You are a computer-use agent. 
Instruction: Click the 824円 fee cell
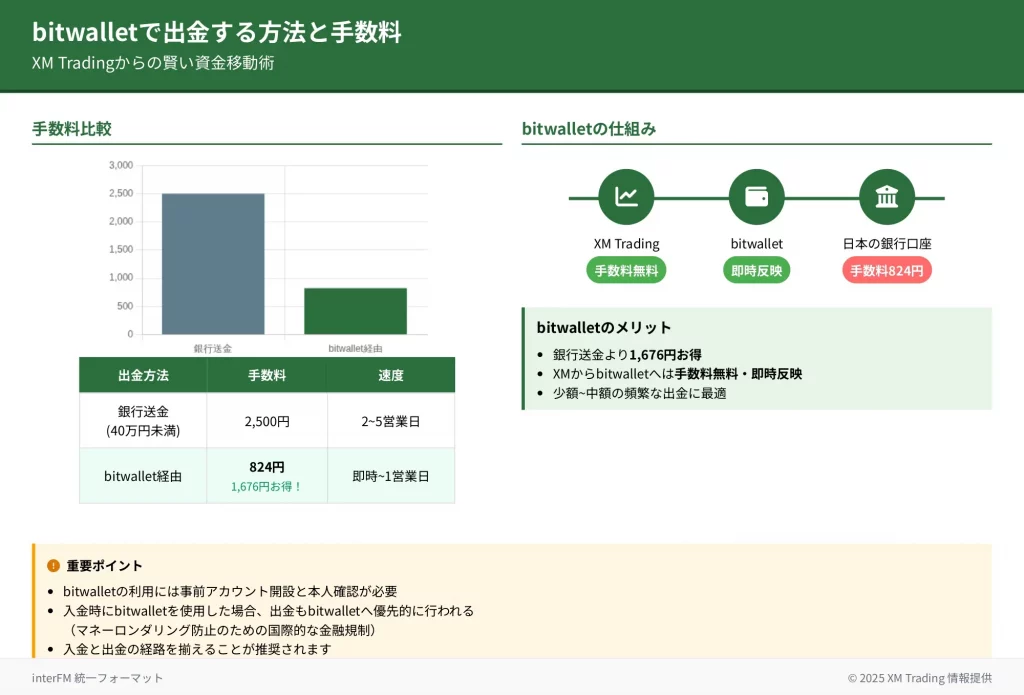[267, 467]
